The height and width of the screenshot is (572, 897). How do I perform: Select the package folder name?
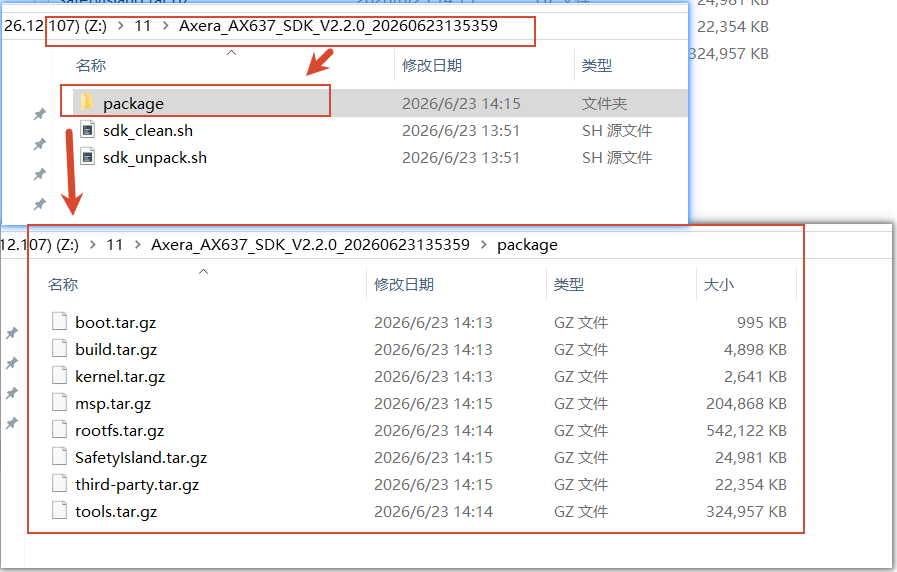pyautogui.click(x=133, y=104)
